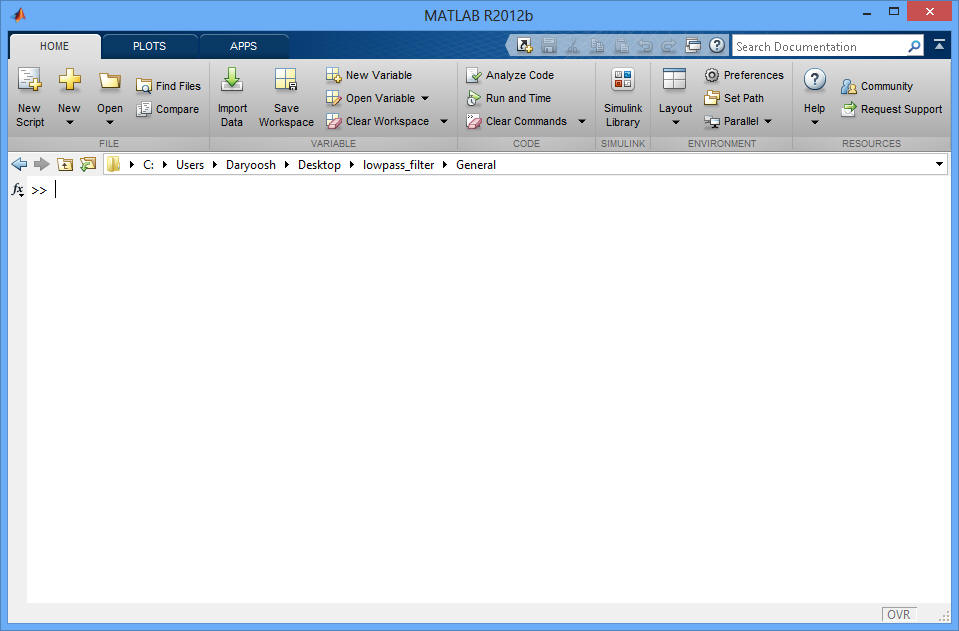This screenshot has height=631, width=959.
Task: Open Preferences gear icon
Action: (x=712, y=75)
